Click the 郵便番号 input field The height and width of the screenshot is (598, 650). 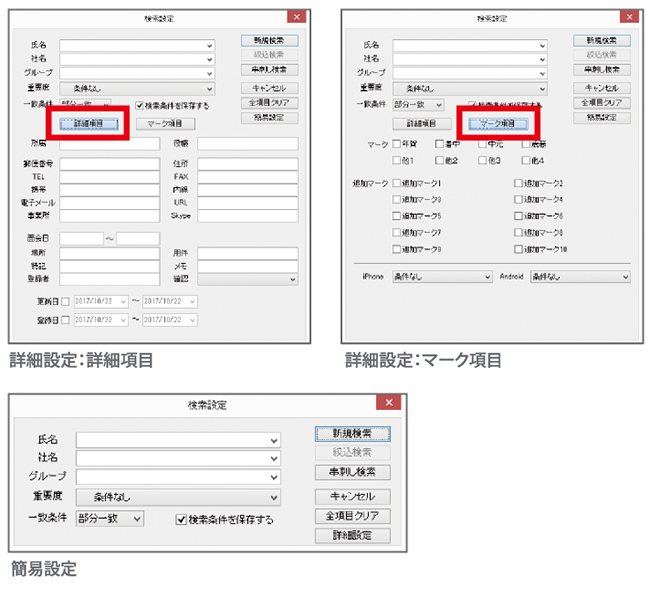coord(109,164)
